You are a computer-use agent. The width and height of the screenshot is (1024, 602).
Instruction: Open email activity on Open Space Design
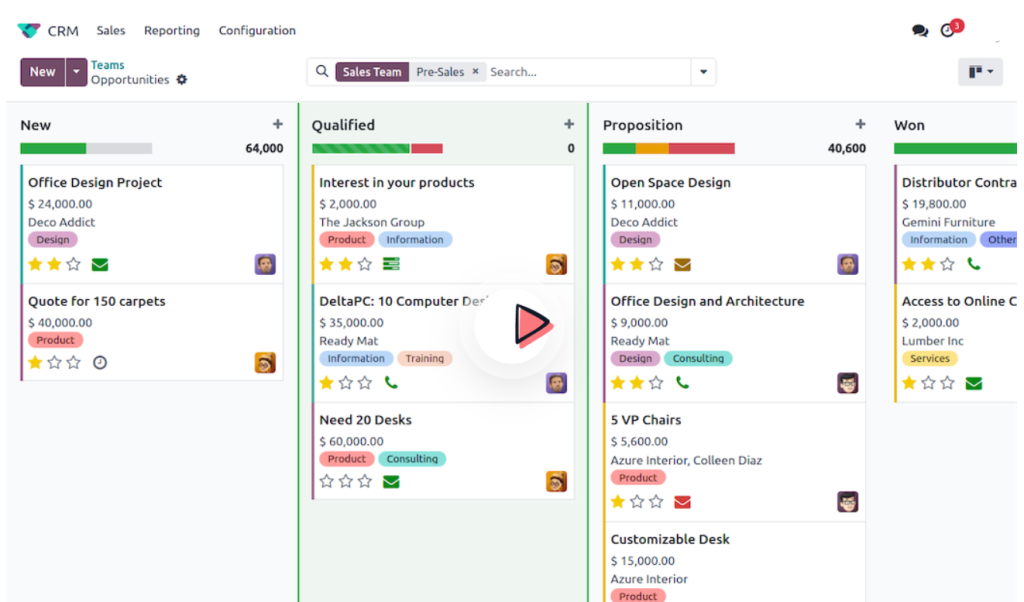coord(682,264)
